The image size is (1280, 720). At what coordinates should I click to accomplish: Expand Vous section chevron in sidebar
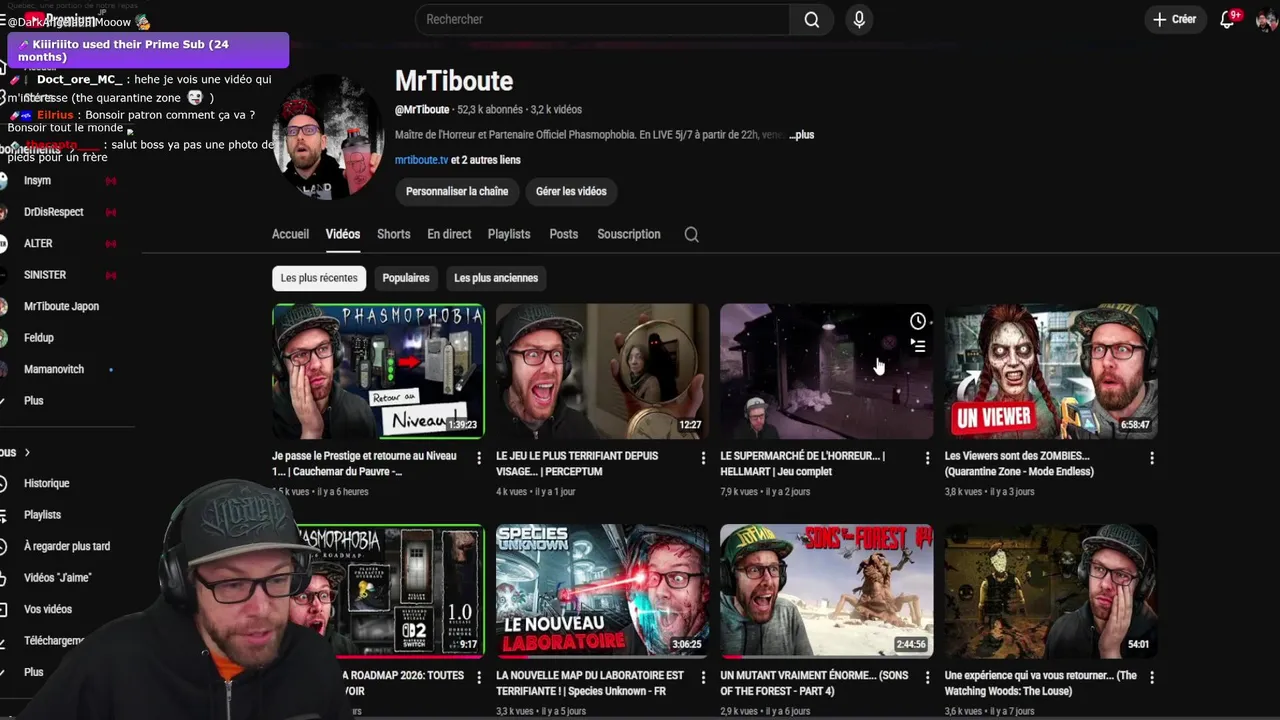(27, 453)
